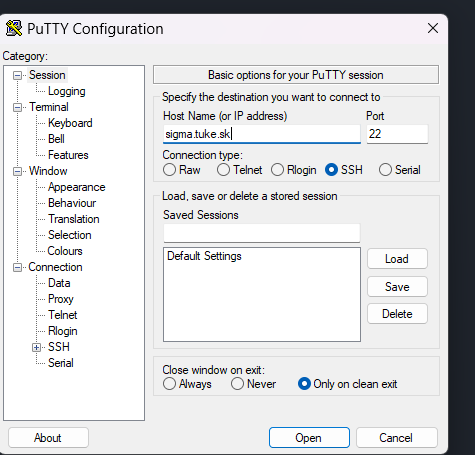475x455 pixels.
Task: Select Rlogin connection type radio button
Action: pos(277,170)
